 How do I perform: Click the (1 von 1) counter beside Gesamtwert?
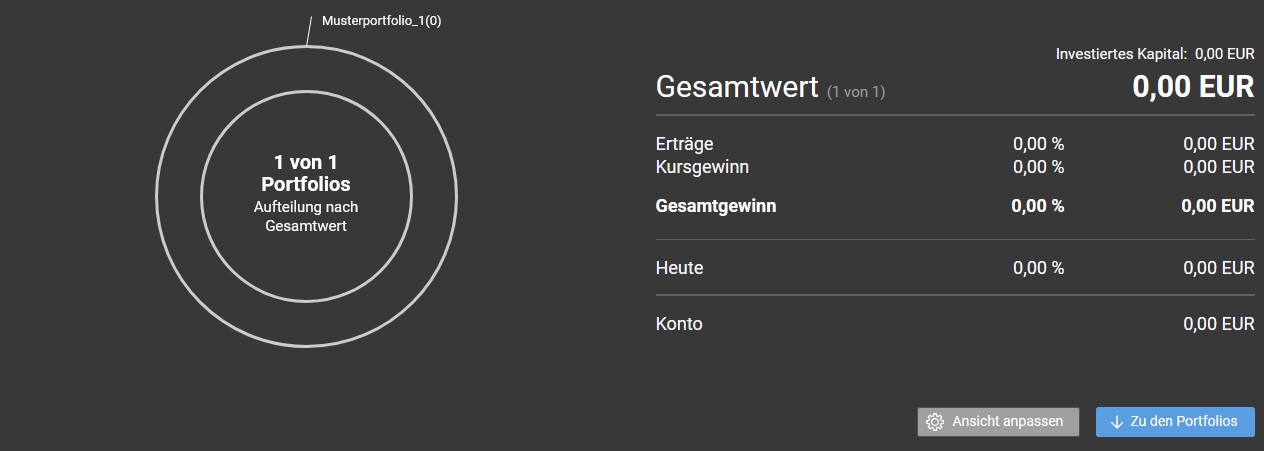pyautogui.click(x=856, y=92)
